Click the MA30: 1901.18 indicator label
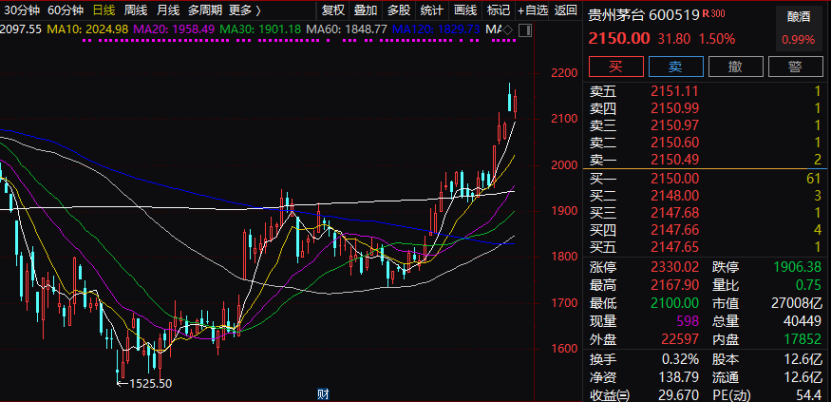 point(260,29)
